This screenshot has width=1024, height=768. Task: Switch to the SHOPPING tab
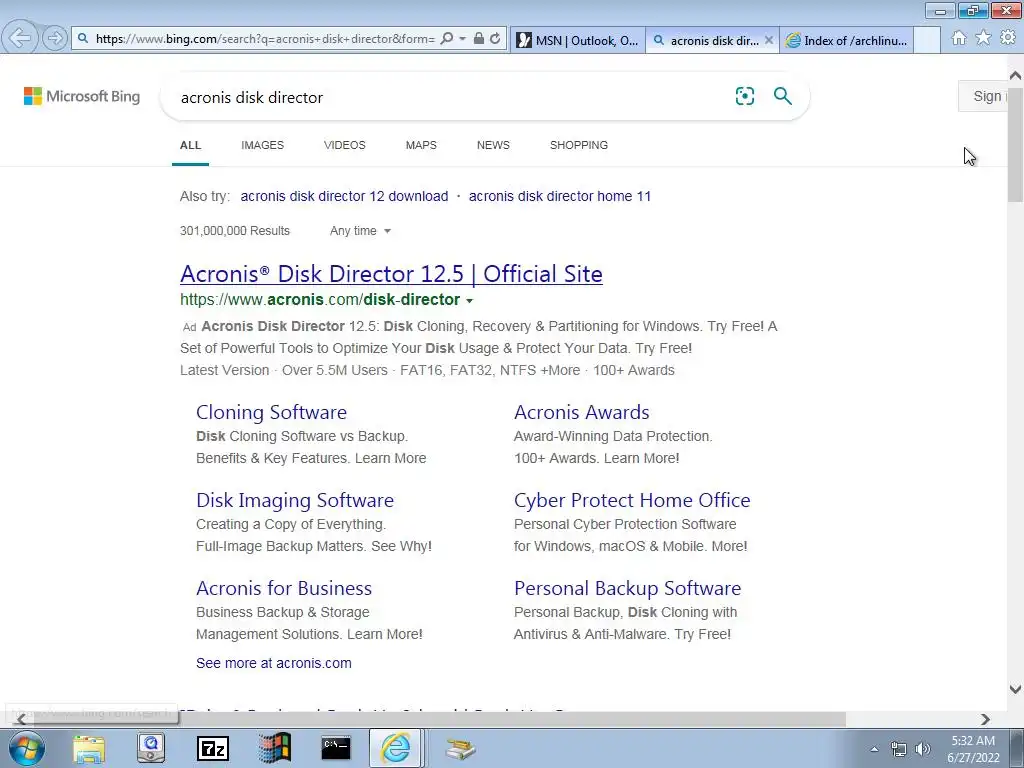[579, 145]
